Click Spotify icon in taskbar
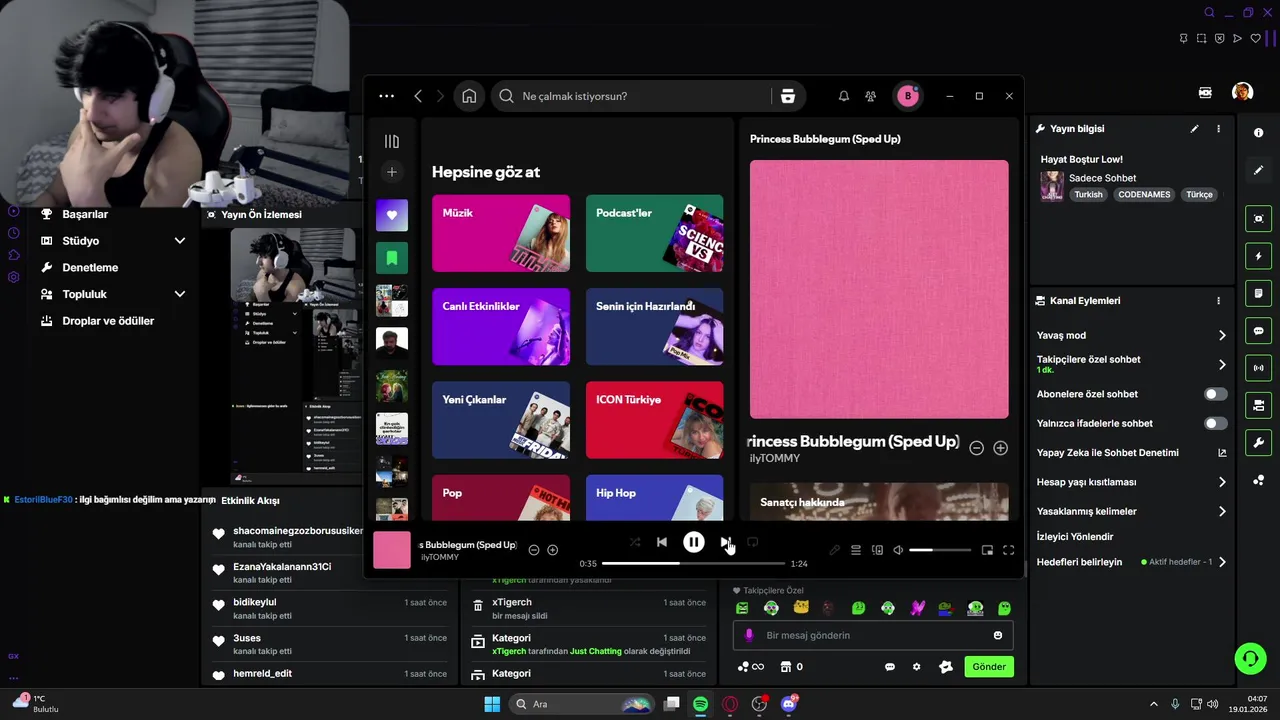Viewport: 1280px width, 720px height. [x=701, y=704]
